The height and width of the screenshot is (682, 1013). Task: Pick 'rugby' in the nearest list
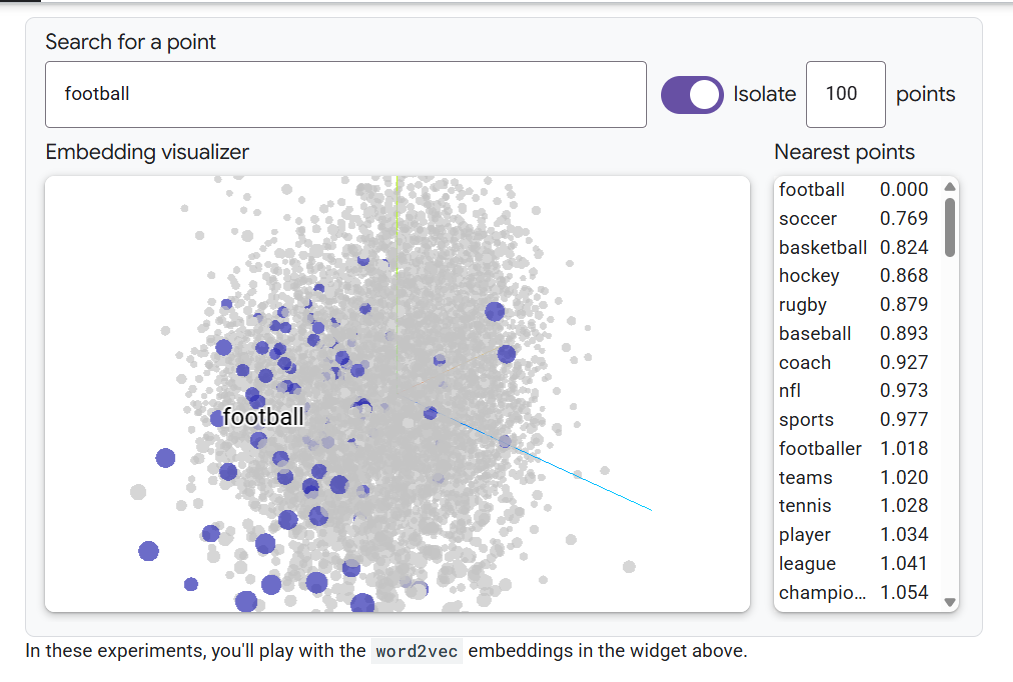coord(803,305)
